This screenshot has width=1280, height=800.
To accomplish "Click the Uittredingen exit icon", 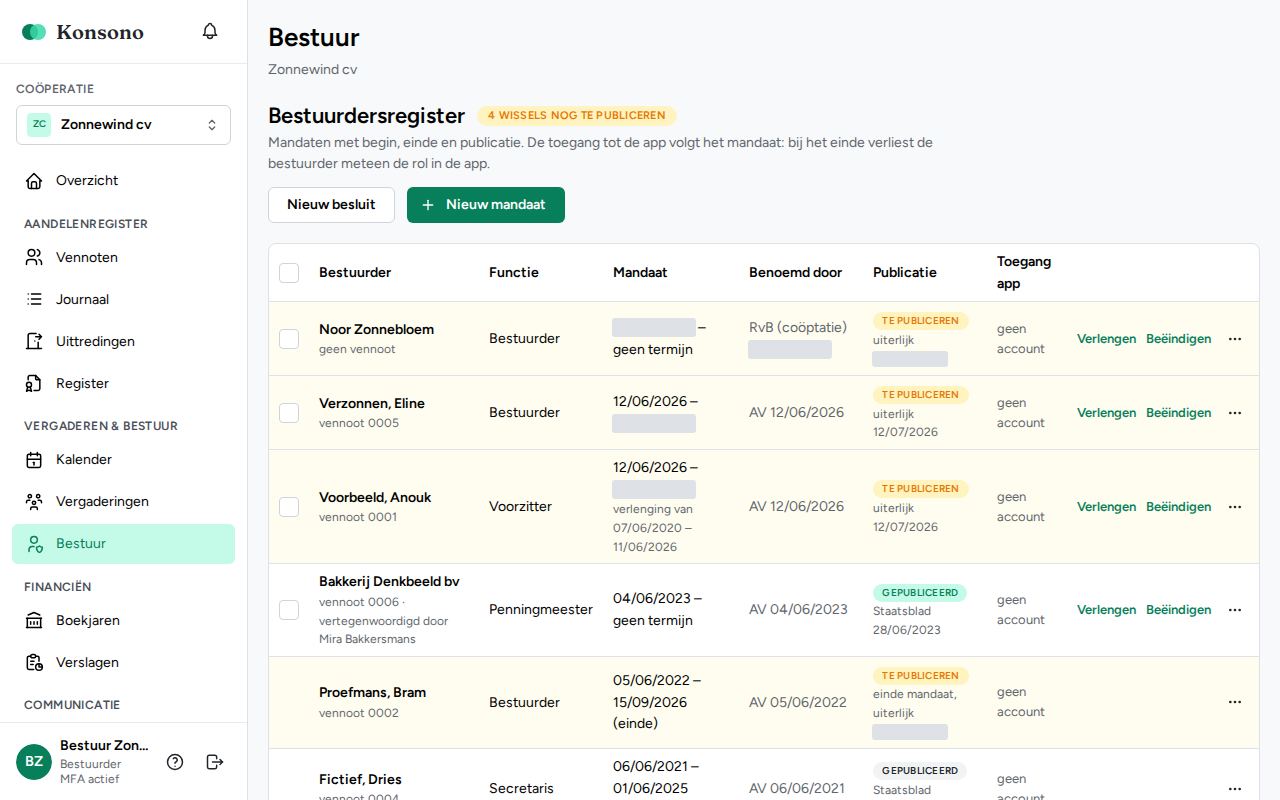I will tap(34, 342).
